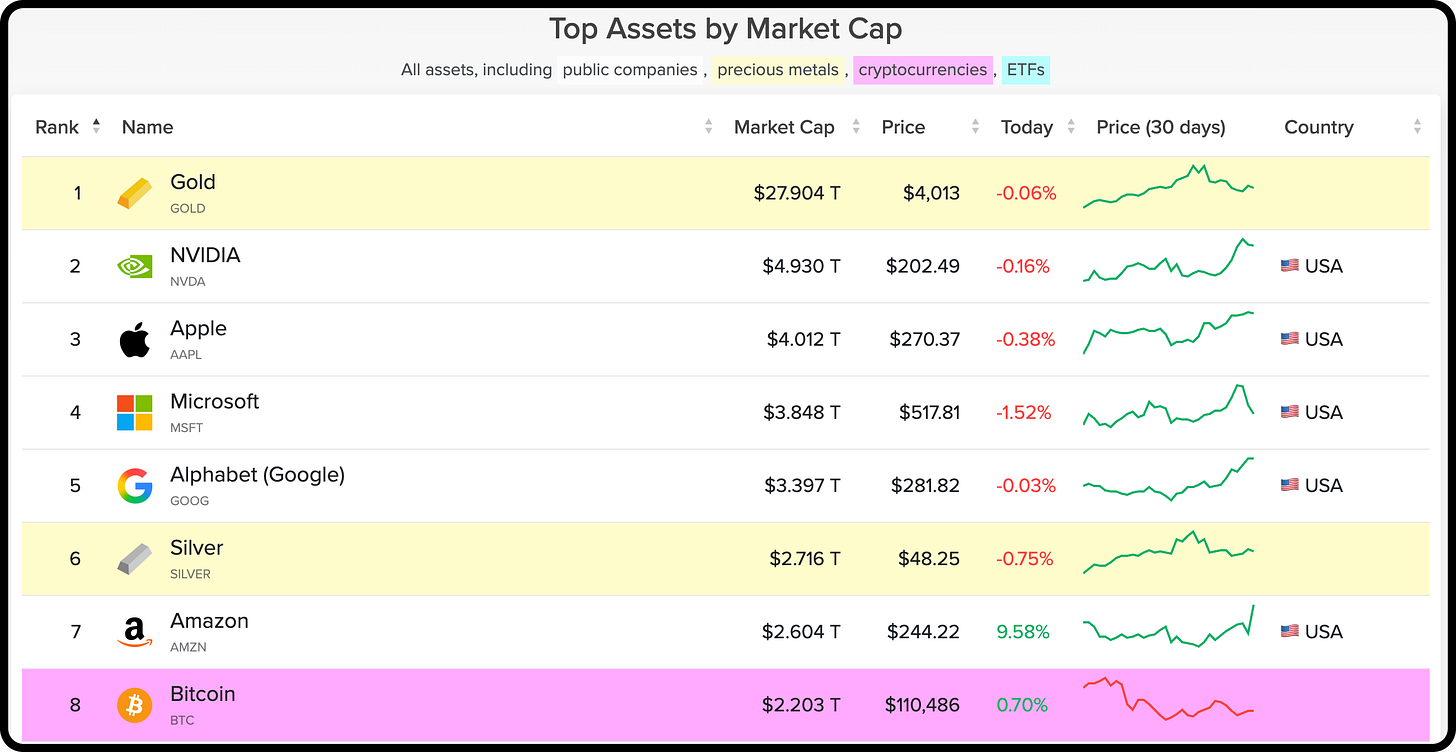Screen dimensions: 1456x752
Task: Open the ETFs filter link
Action: tap(1026, 70)
